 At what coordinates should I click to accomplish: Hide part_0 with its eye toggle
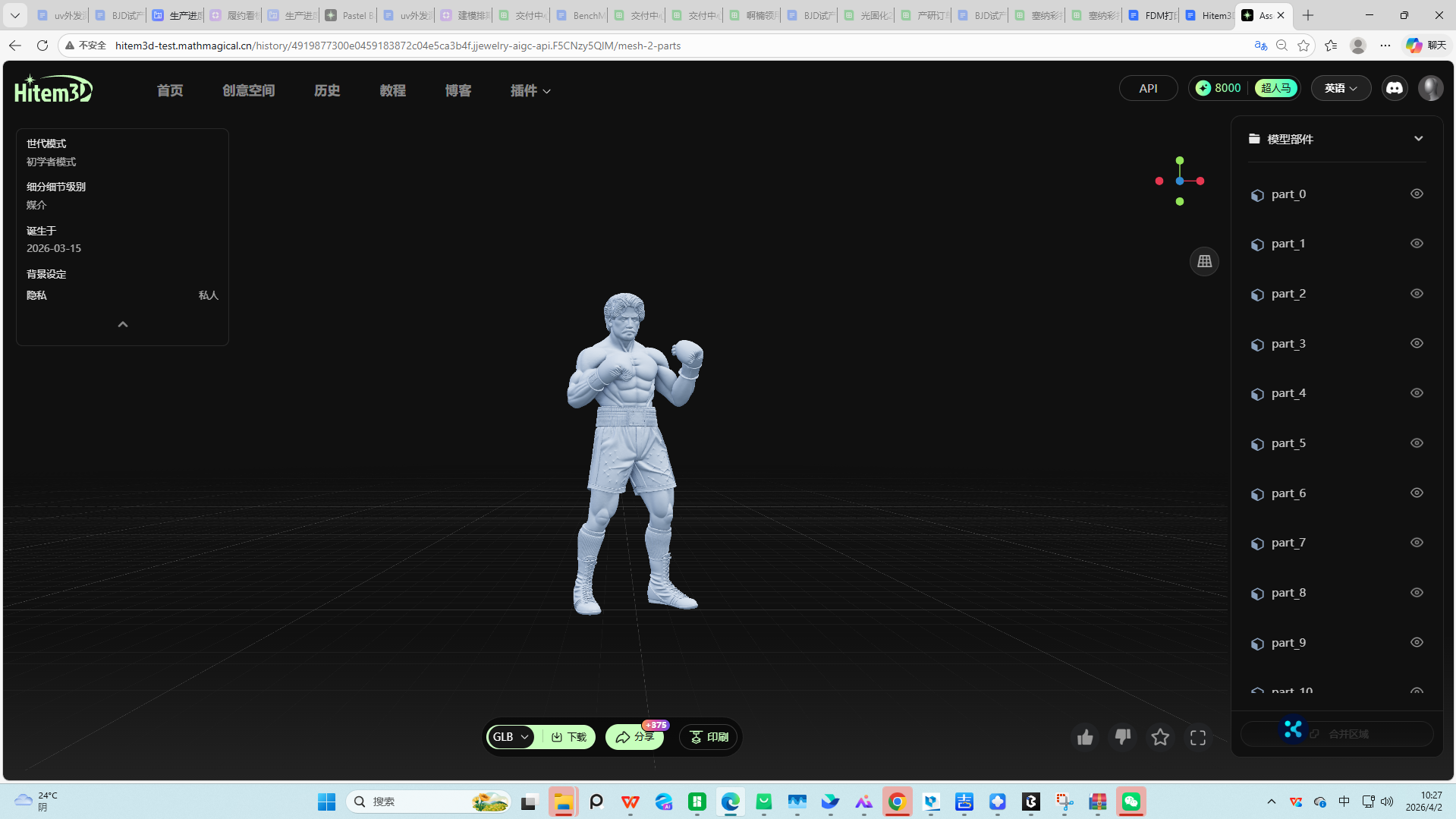[x=1417, y=194]
